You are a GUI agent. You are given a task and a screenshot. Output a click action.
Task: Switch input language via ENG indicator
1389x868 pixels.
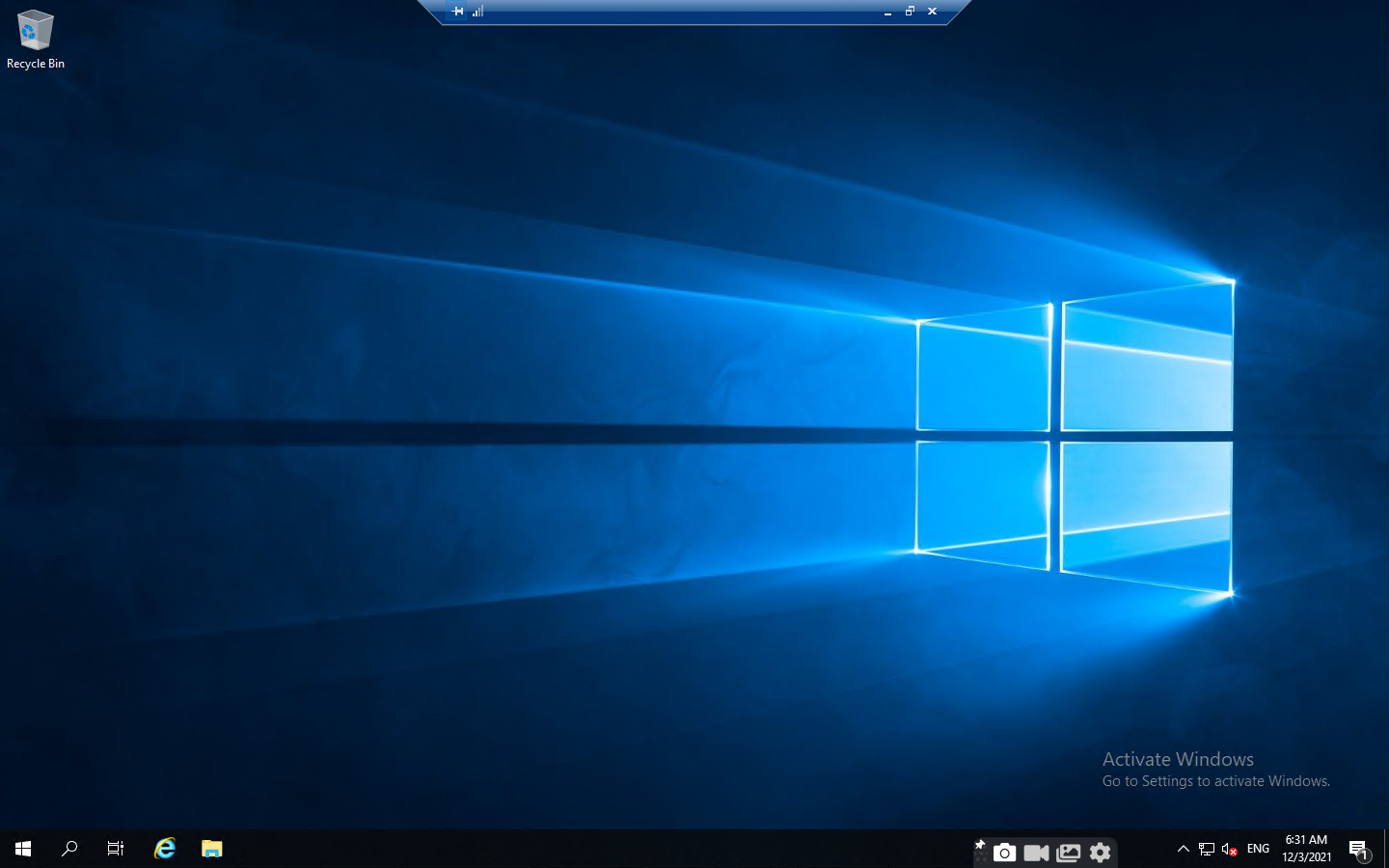[x=1258, y=849]
